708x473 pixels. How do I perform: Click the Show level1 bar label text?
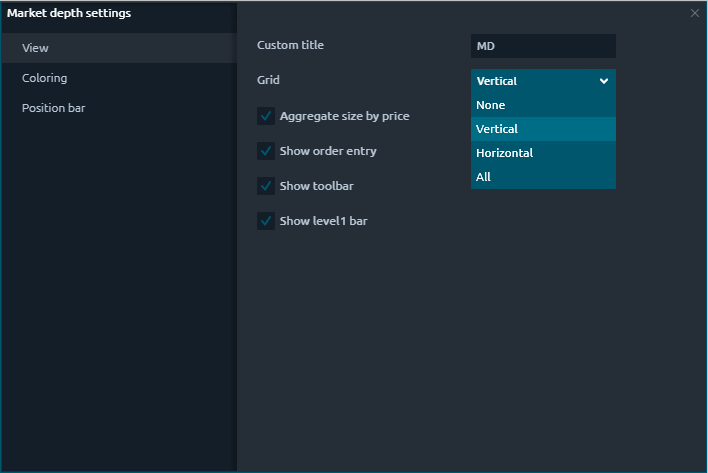[x=323, y=221]
